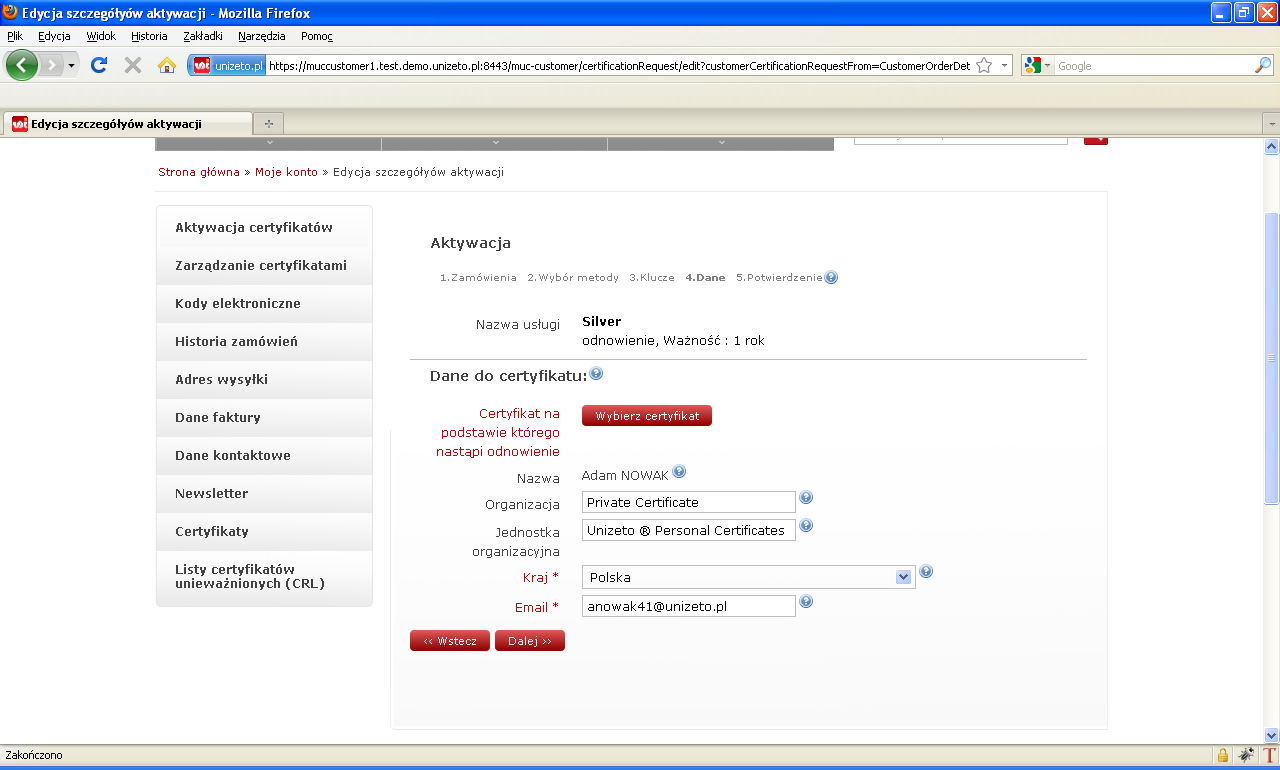Go to the home page icon
Viewport: 1280px width, 770px height.
[x=167, y=65]
